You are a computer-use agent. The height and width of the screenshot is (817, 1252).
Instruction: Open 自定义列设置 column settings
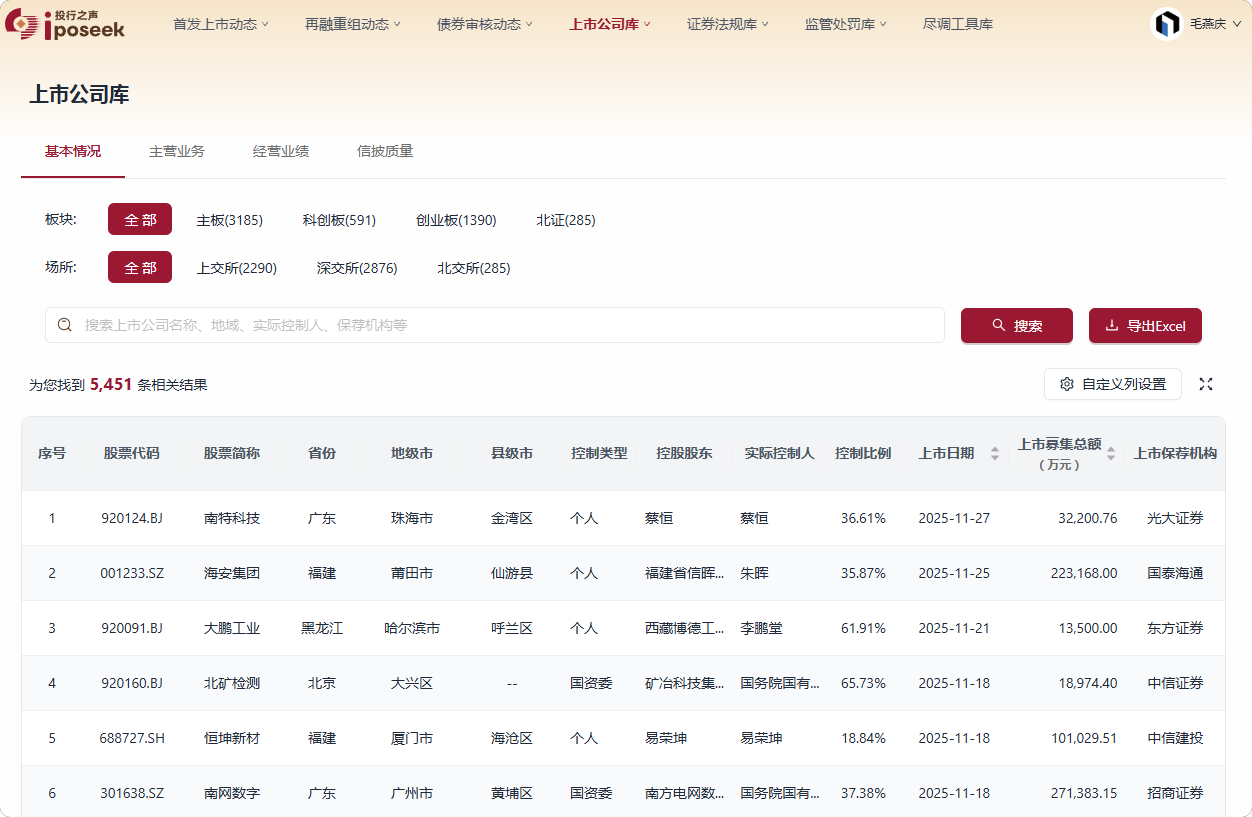[1113, 384]
